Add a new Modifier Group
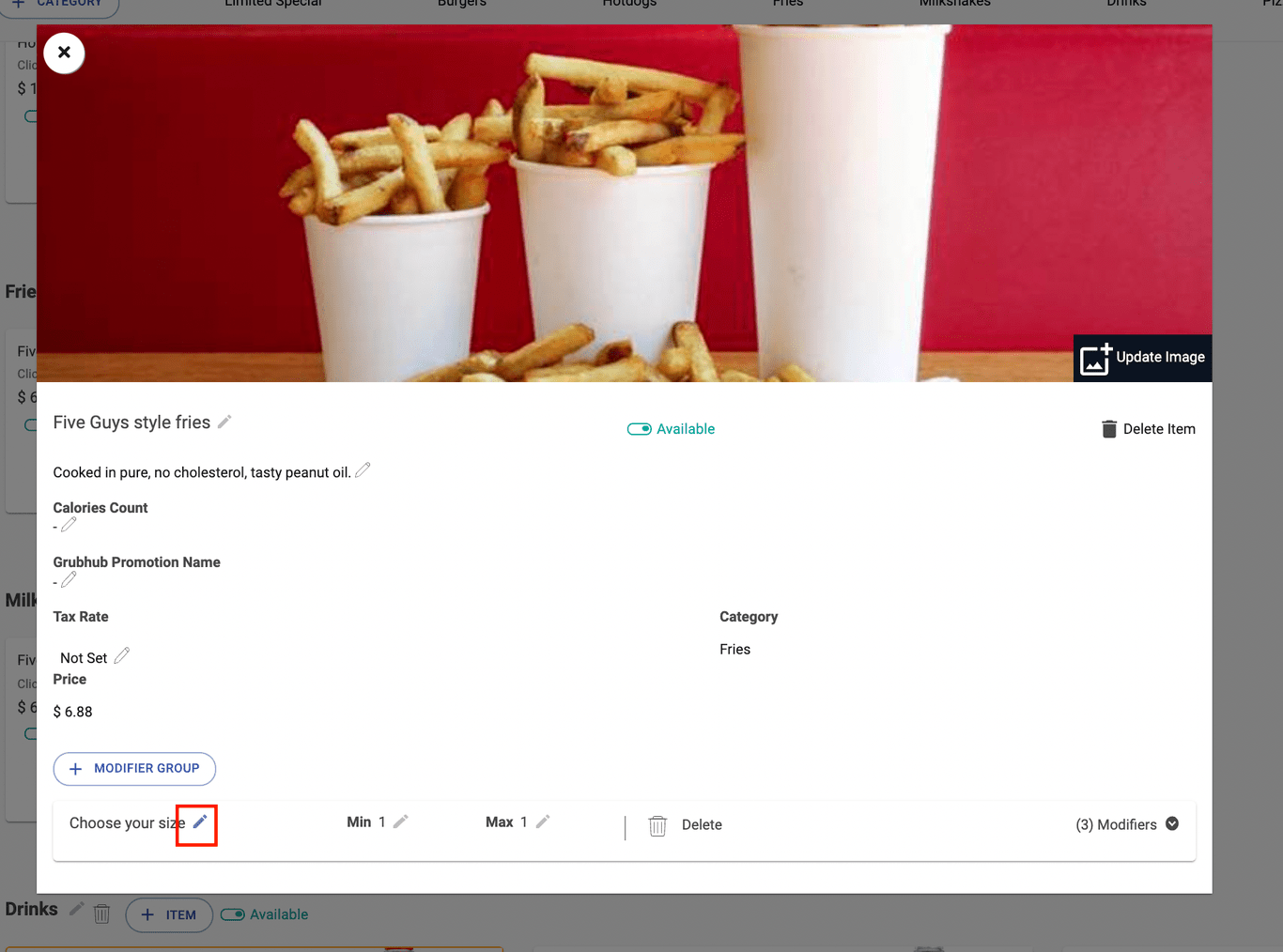Image resolution: width=1283 pixels, height=952 pixels. click(134, 769)
